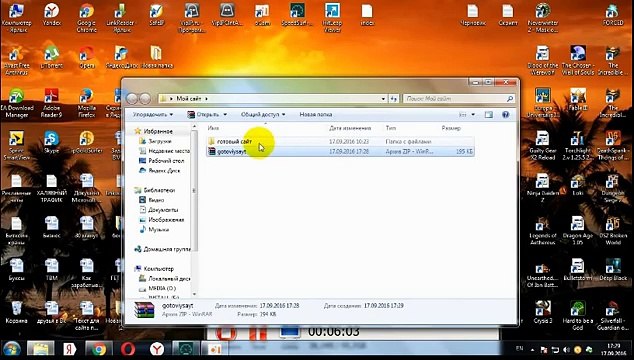This screenshot has width=634, height=360.
Task: Select Домашняя группа in the navigation pane
Action: point(167,249)
